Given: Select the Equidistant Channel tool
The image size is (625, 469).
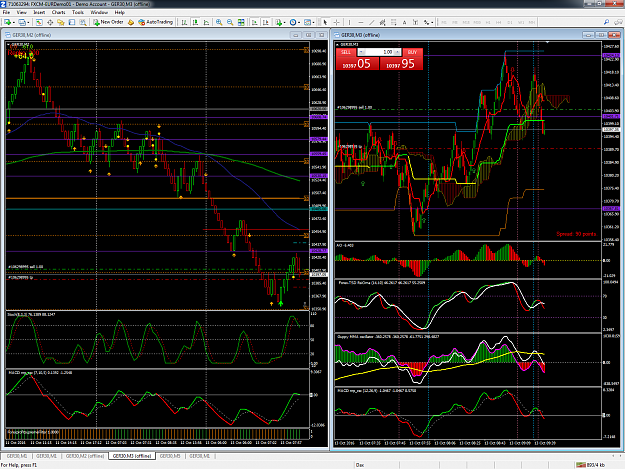Looking at the screenshot, I should coord(382,22).
